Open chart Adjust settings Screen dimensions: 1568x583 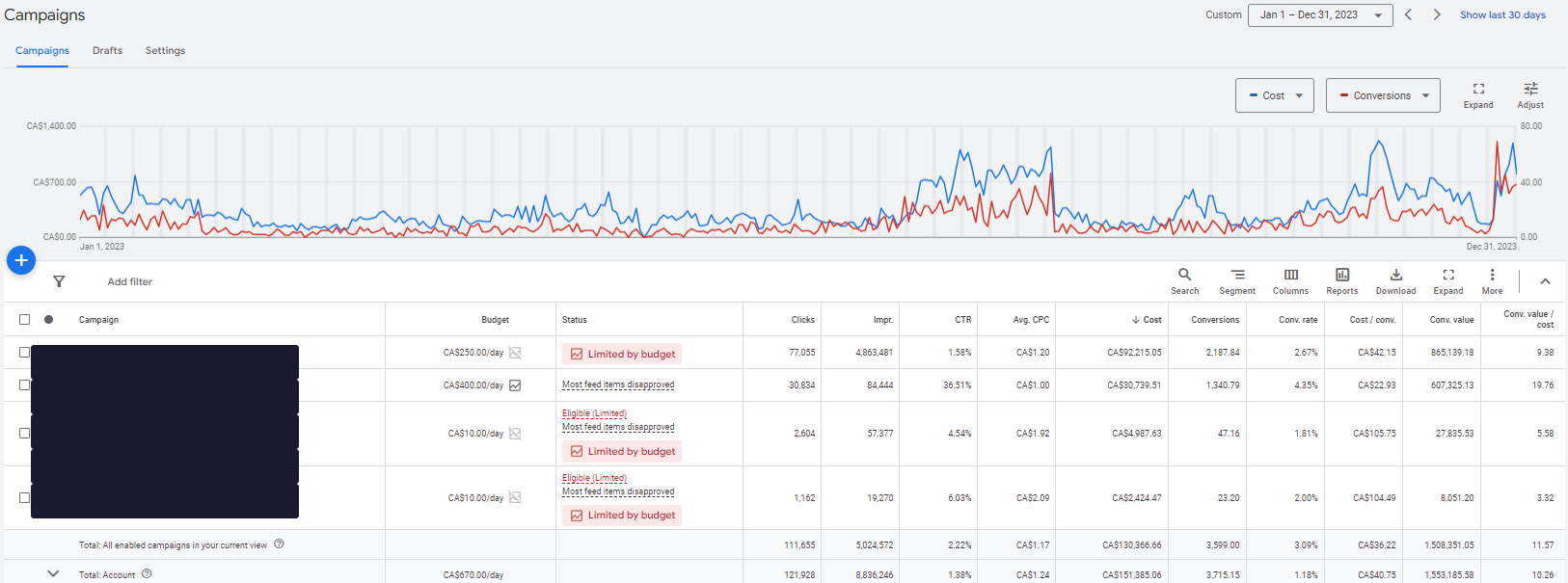pyautogui.click(x=1530, y=95)
